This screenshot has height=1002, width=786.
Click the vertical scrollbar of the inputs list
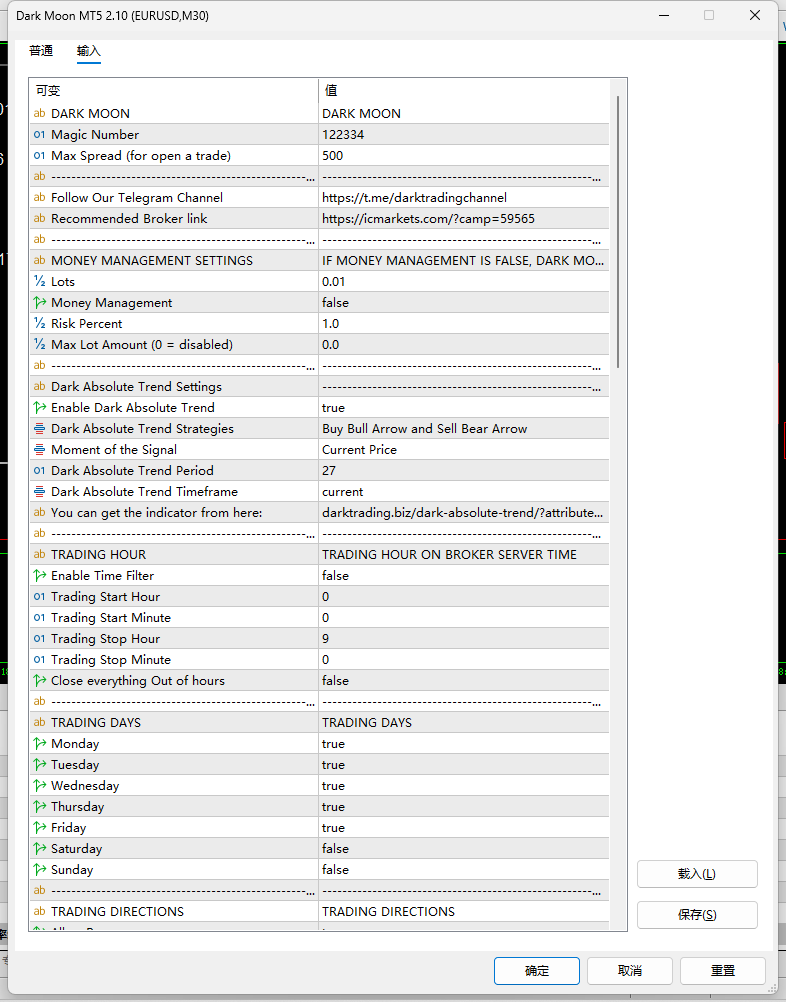[618, 232]
